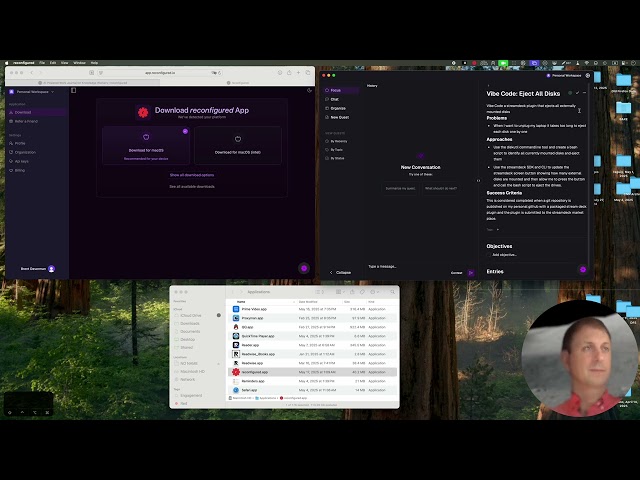Toggle dark mode moon icon in web app
This screenshot has height=480, width=640.
[309, 90]
